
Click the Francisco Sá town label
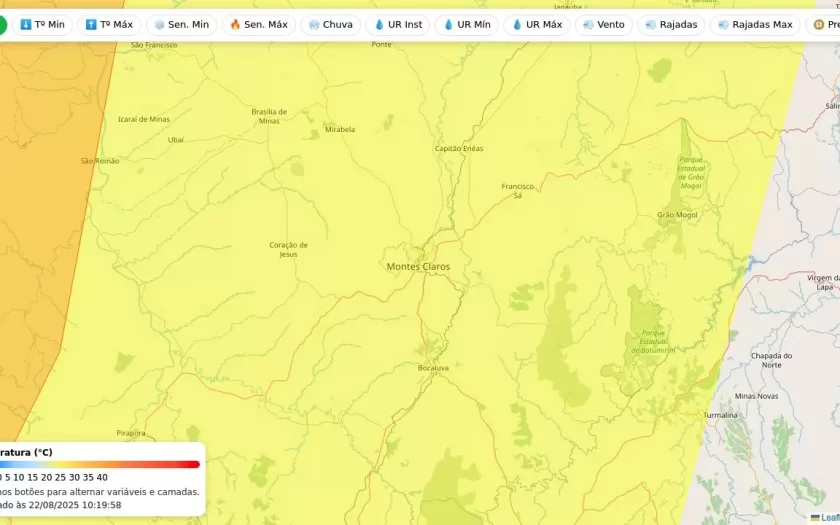pos(517,190)
